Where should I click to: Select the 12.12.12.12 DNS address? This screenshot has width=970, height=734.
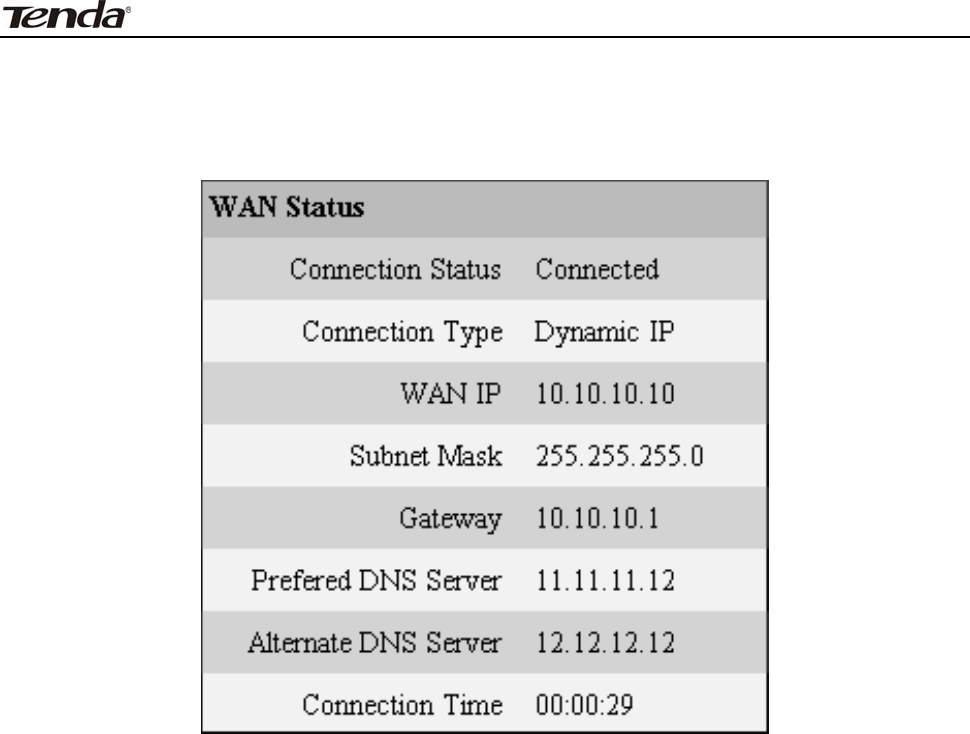tap(605, 643)
